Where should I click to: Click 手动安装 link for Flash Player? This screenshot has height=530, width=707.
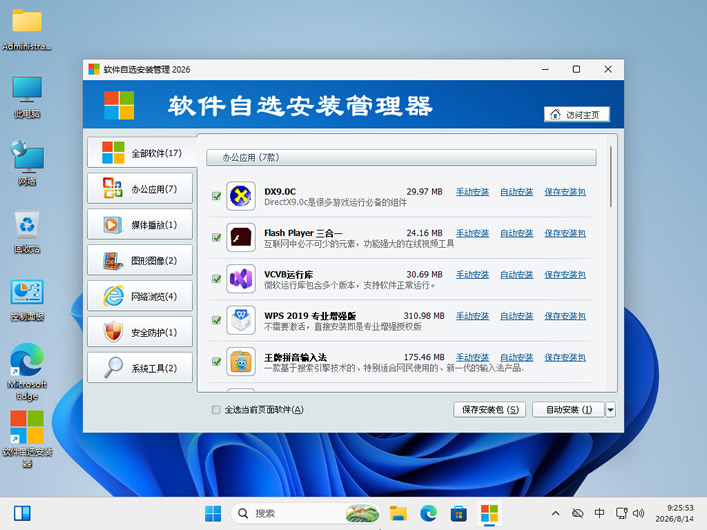(472, 233)
